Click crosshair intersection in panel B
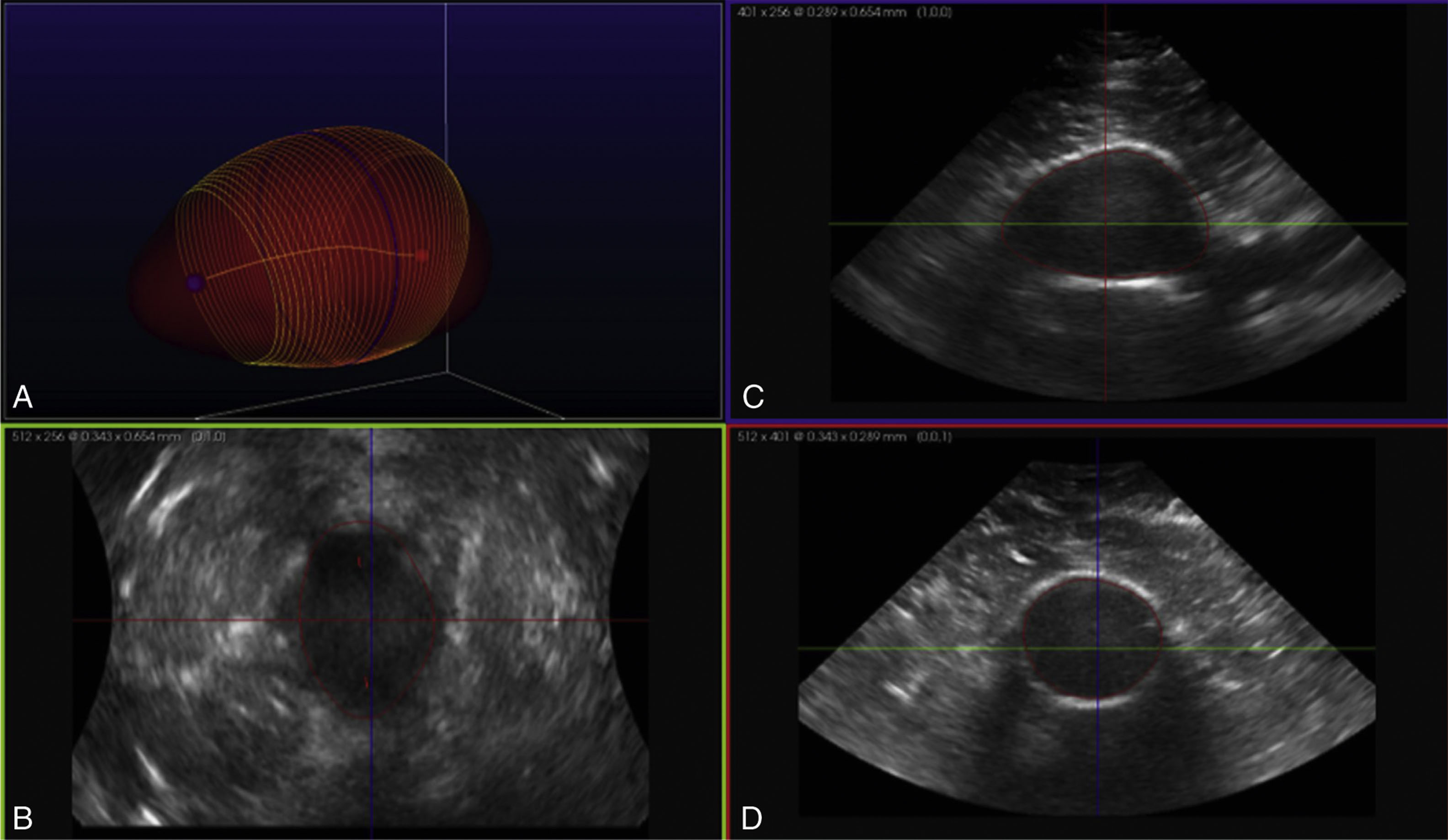This screenshot has width=1448, height=840. 372,620
